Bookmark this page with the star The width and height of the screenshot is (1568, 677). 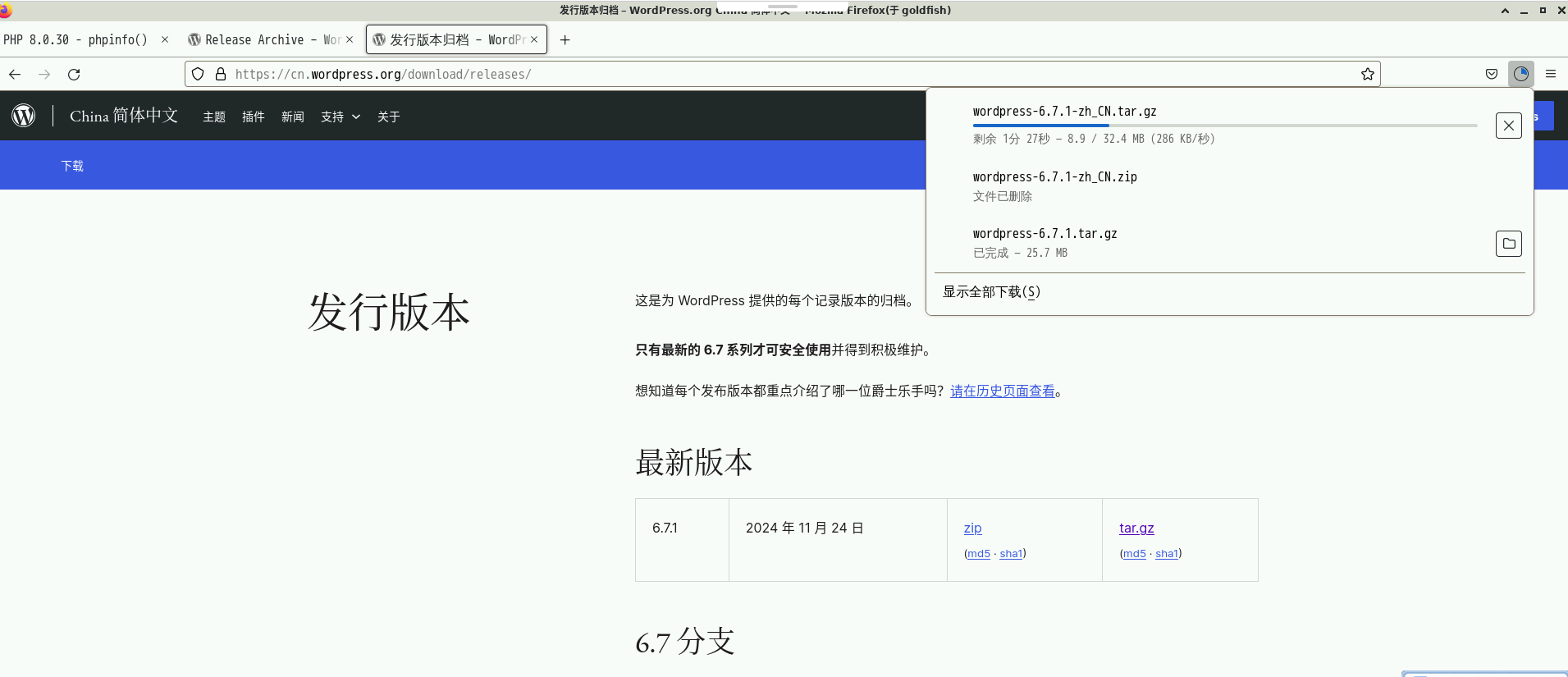(x=1367, y=74)
